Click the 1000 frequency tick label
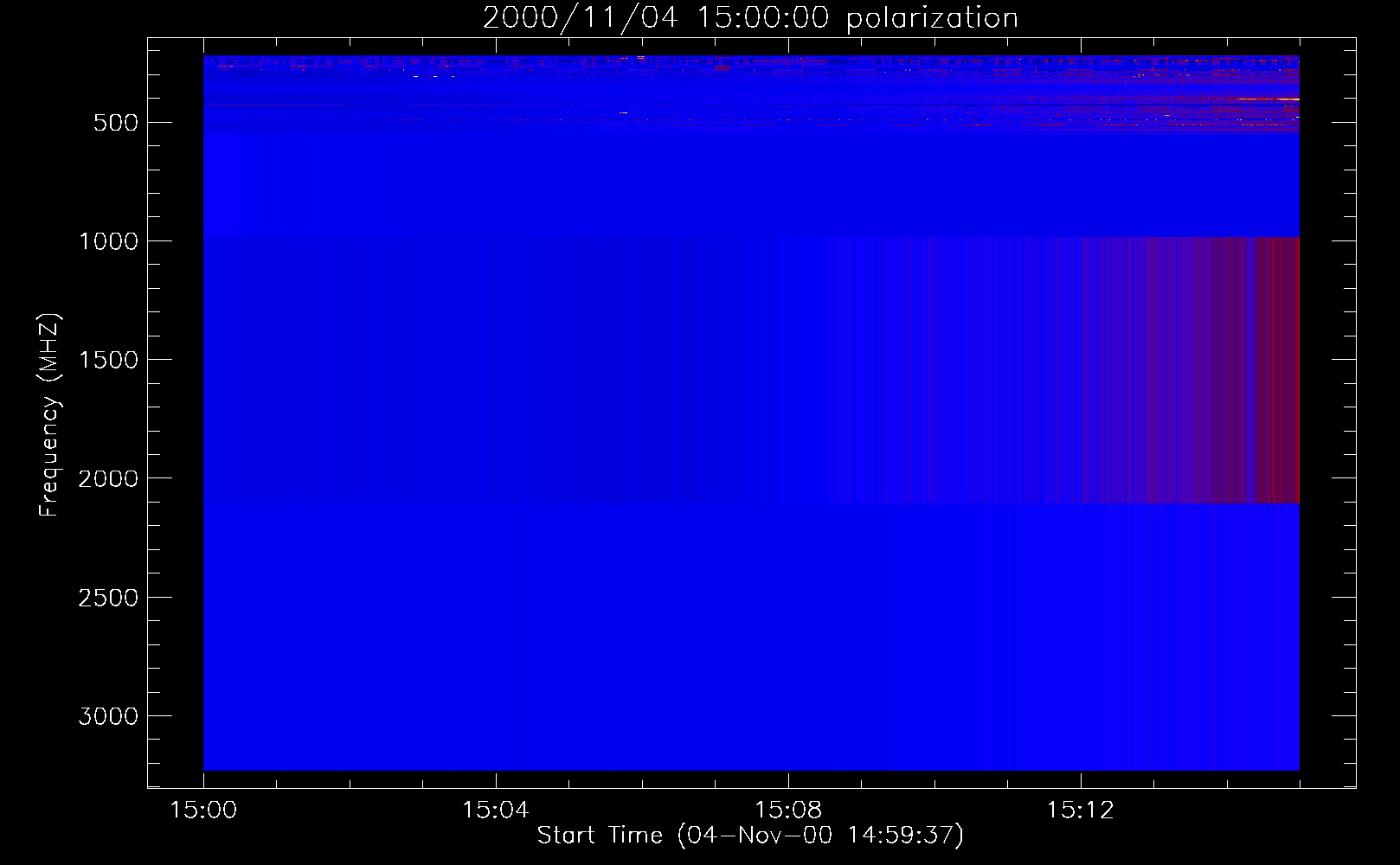1400x865 pixels. pos(108,241)
